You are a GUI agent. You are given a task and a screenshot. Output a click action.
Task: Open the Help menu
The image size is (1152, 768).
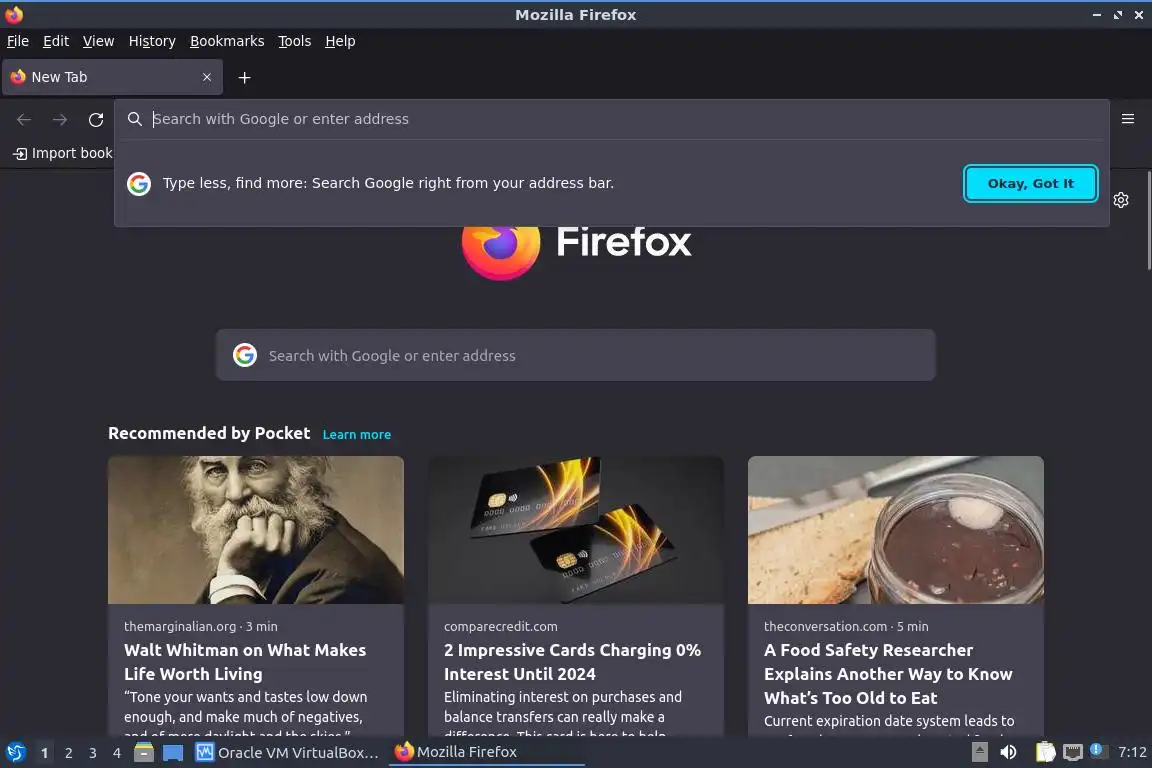[x=340, y=41]
